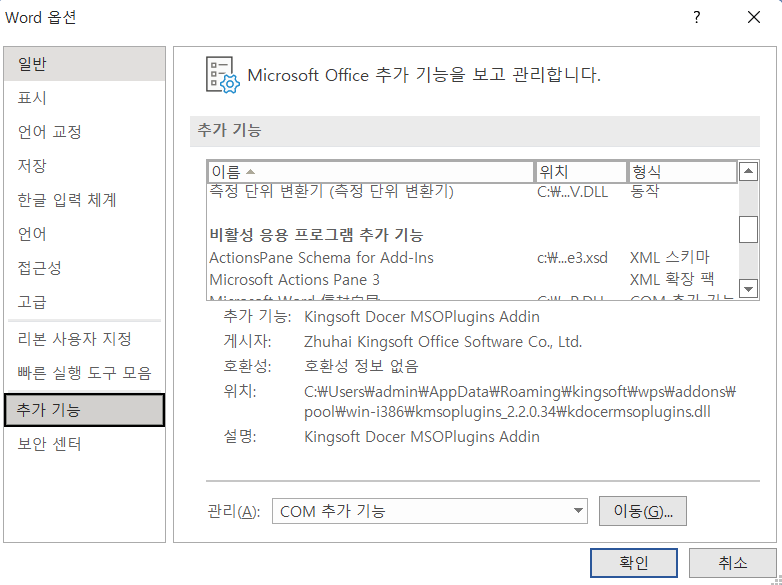Select 한글 입력 체계 in sidebar

pos(84,199)
